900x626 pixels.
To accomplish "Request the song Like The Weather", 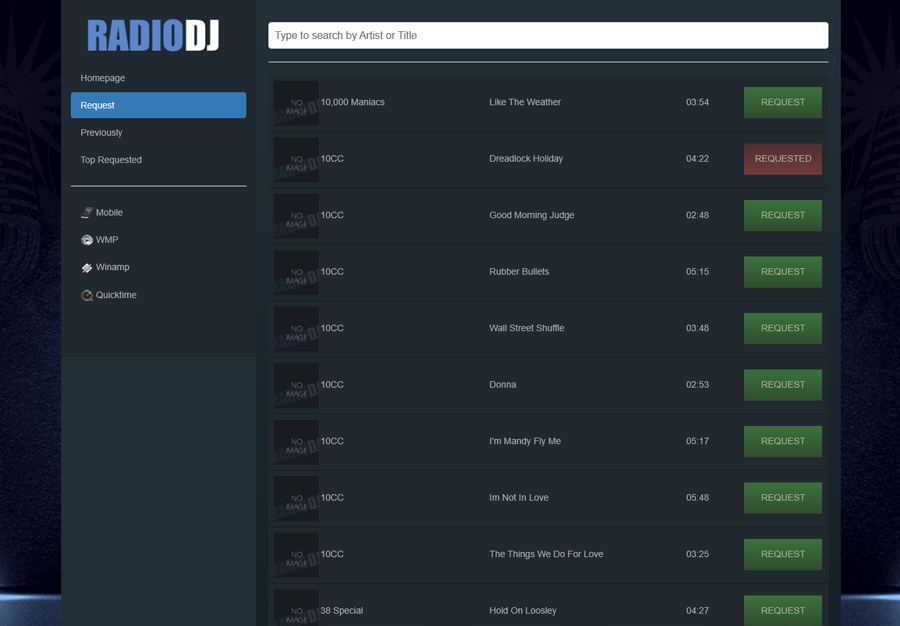I will coord(782,102).
